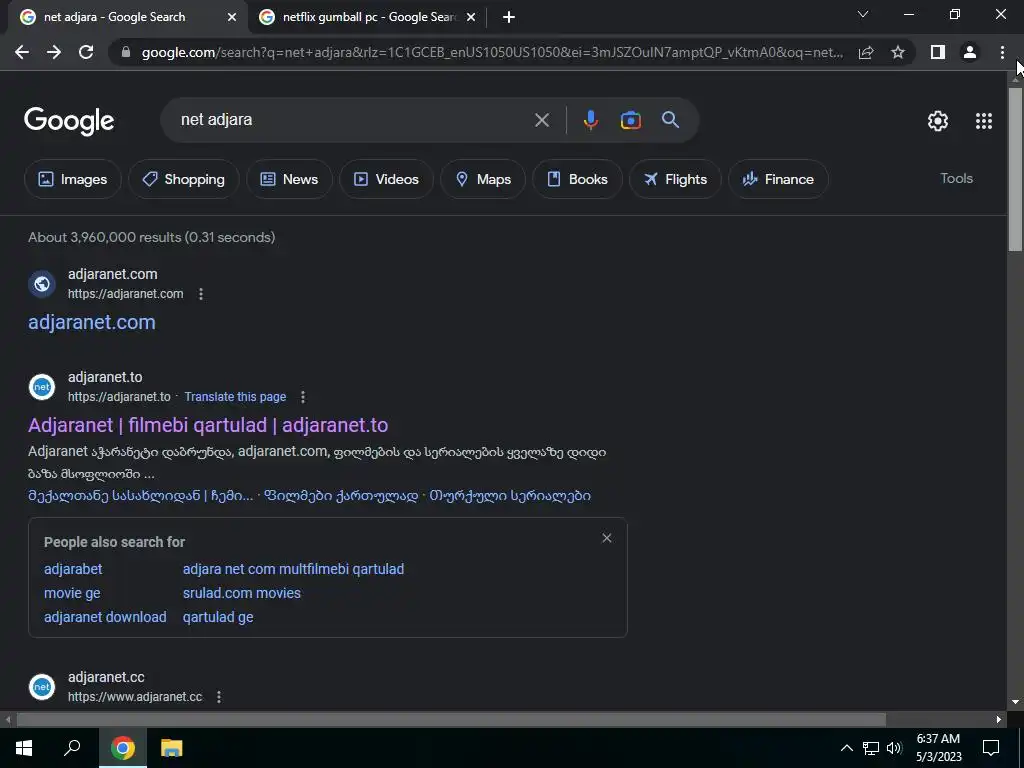
Task: Go back to previous page
Action: 22,52
